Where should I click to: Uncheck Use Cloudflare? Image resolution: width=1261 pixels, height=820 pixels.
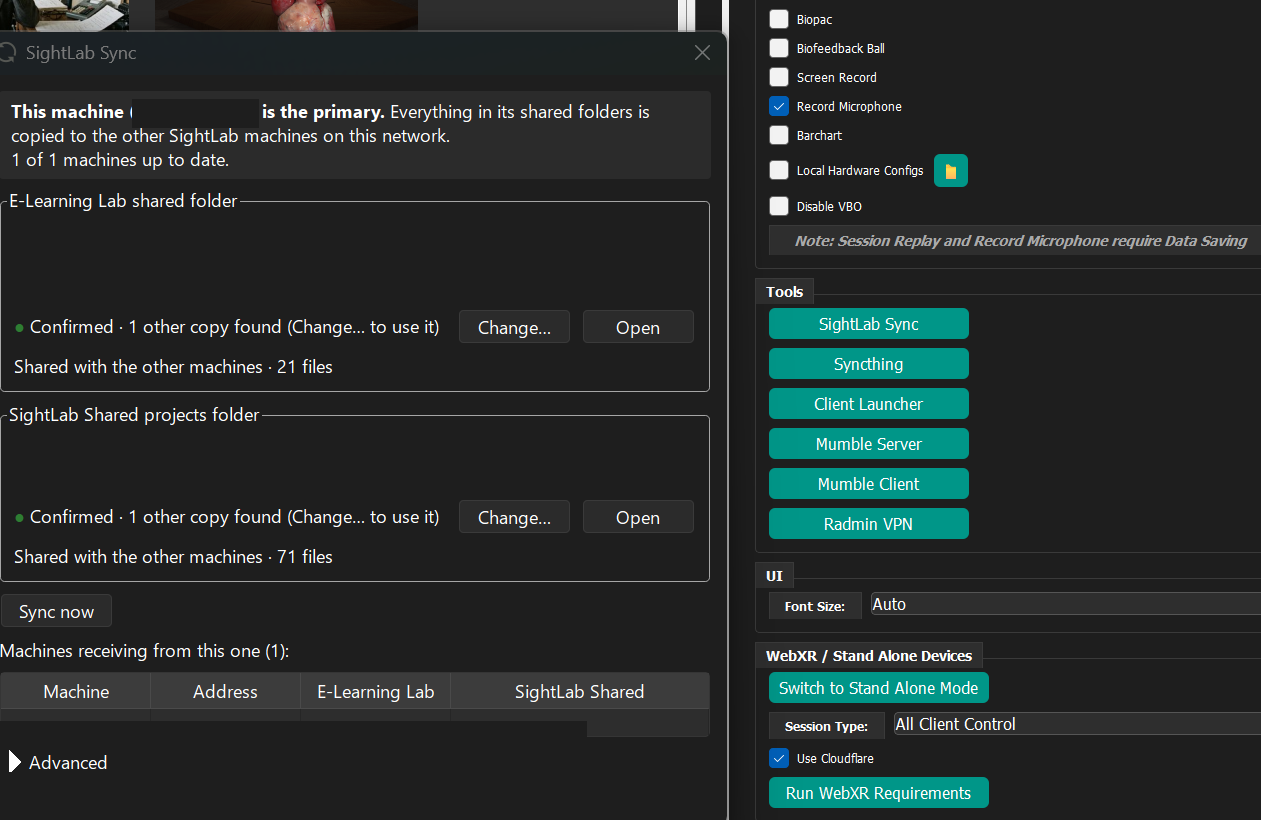pyautogui.click(x=779, y=758)
